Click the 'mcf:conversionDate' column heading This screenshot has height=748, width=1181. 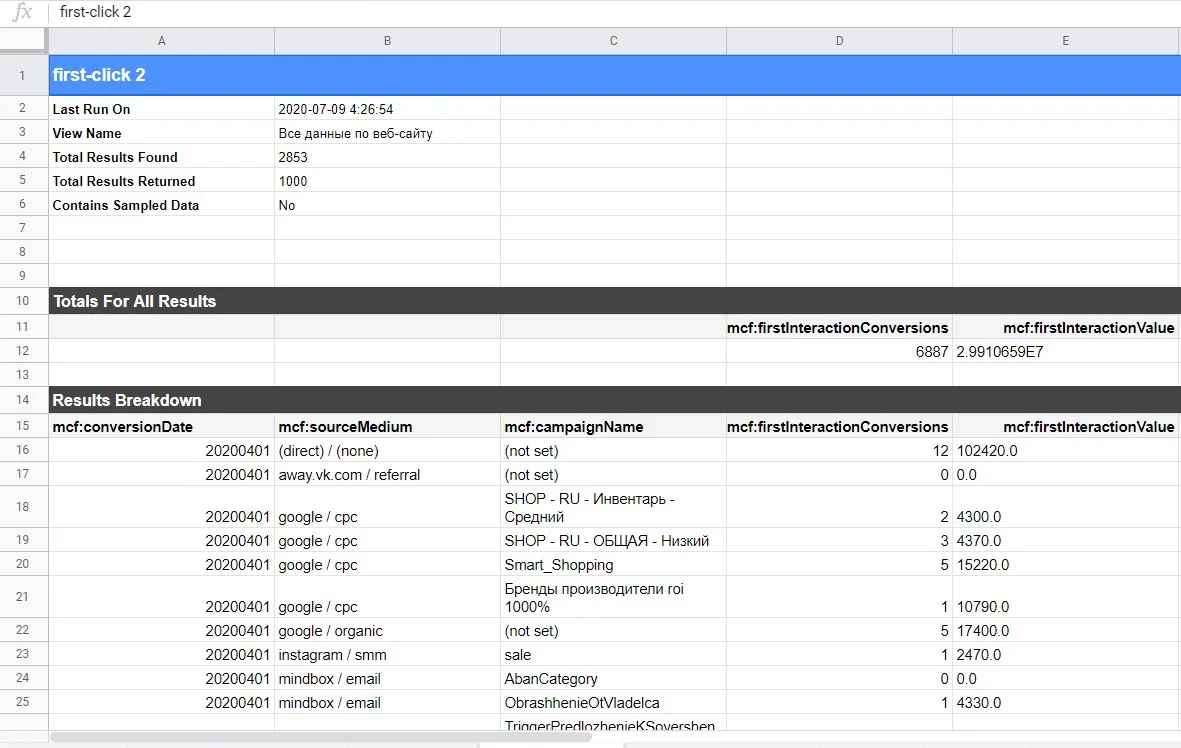point(161,426)
